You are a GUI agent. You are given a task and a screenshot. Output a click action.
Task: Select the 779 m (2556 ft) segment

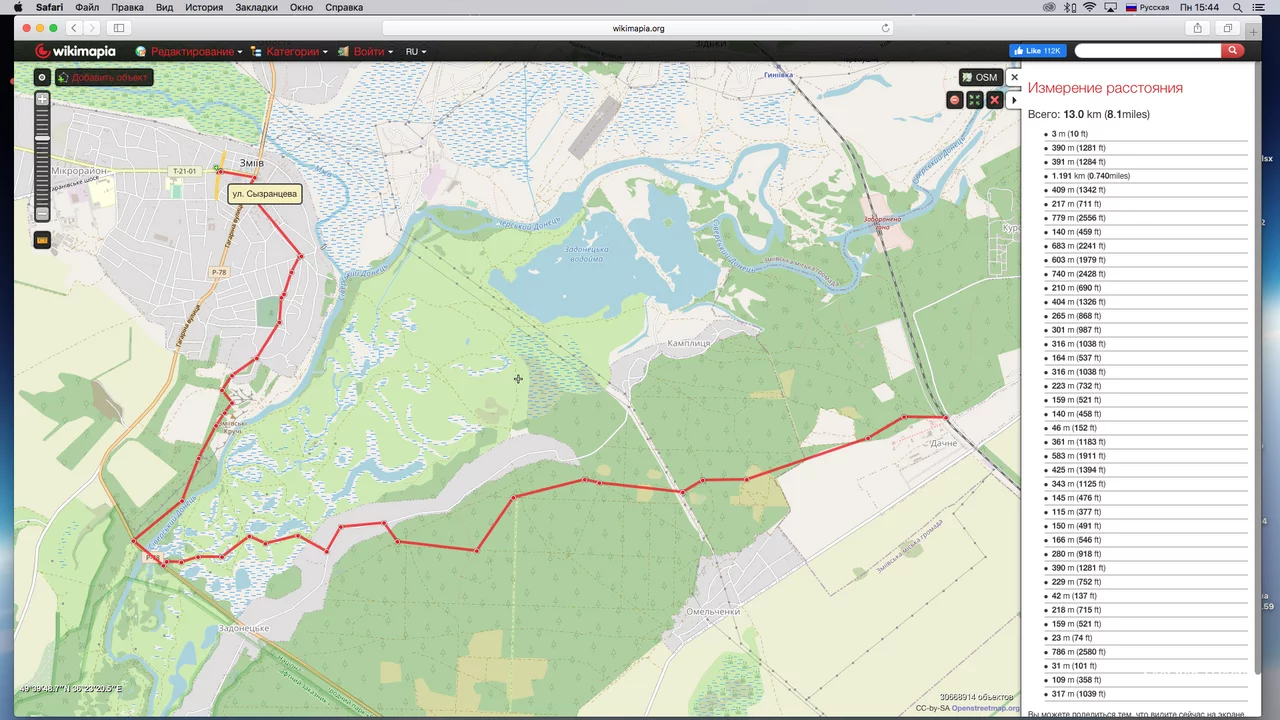click(x=1078, y=218)
